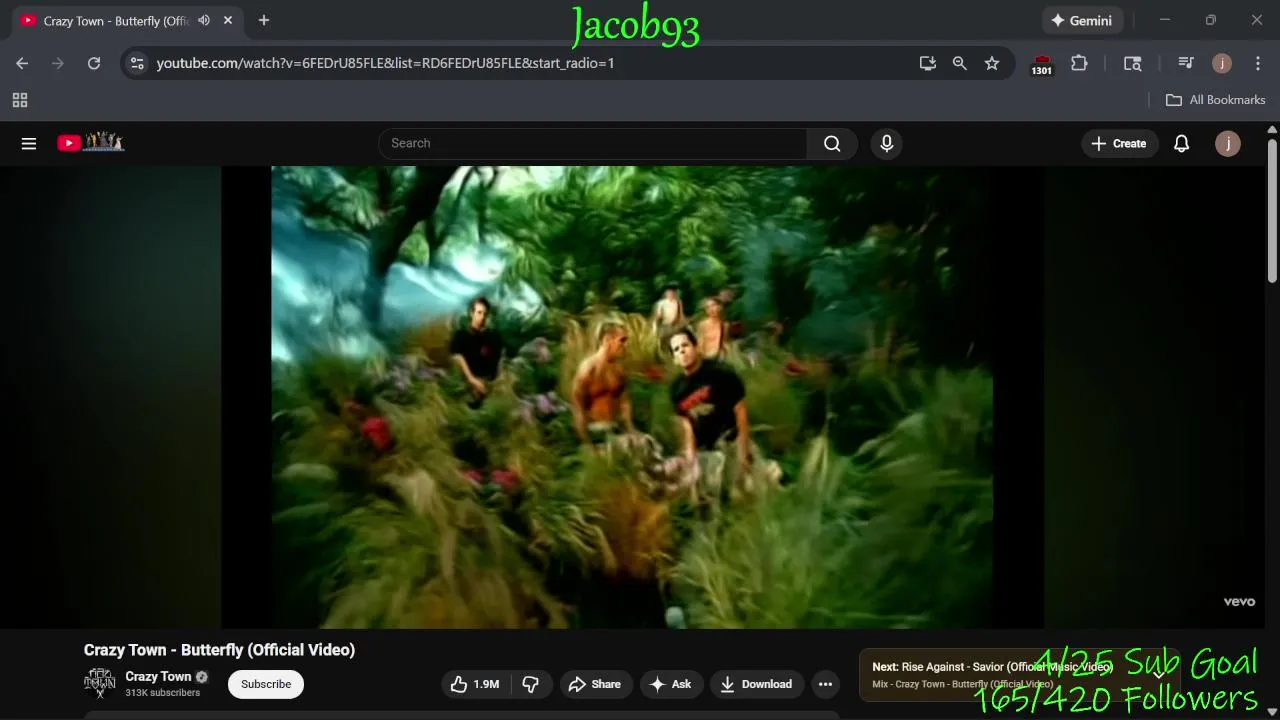This screenshot has width=1280, height=720.
Task: Dislike the video with thumbs down
Action: 531,684
